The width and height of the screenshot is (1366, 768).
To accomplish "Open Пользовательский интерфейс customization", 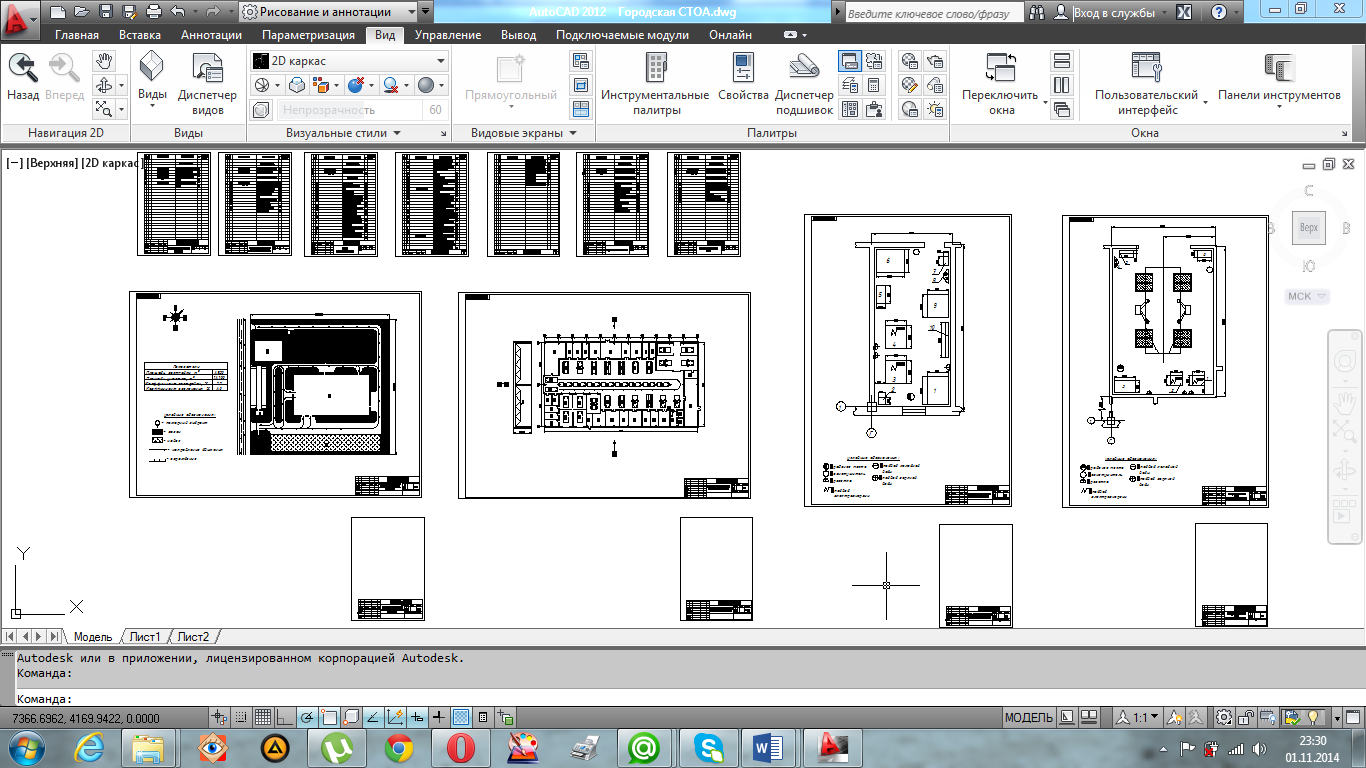I will pos(1146,83).
